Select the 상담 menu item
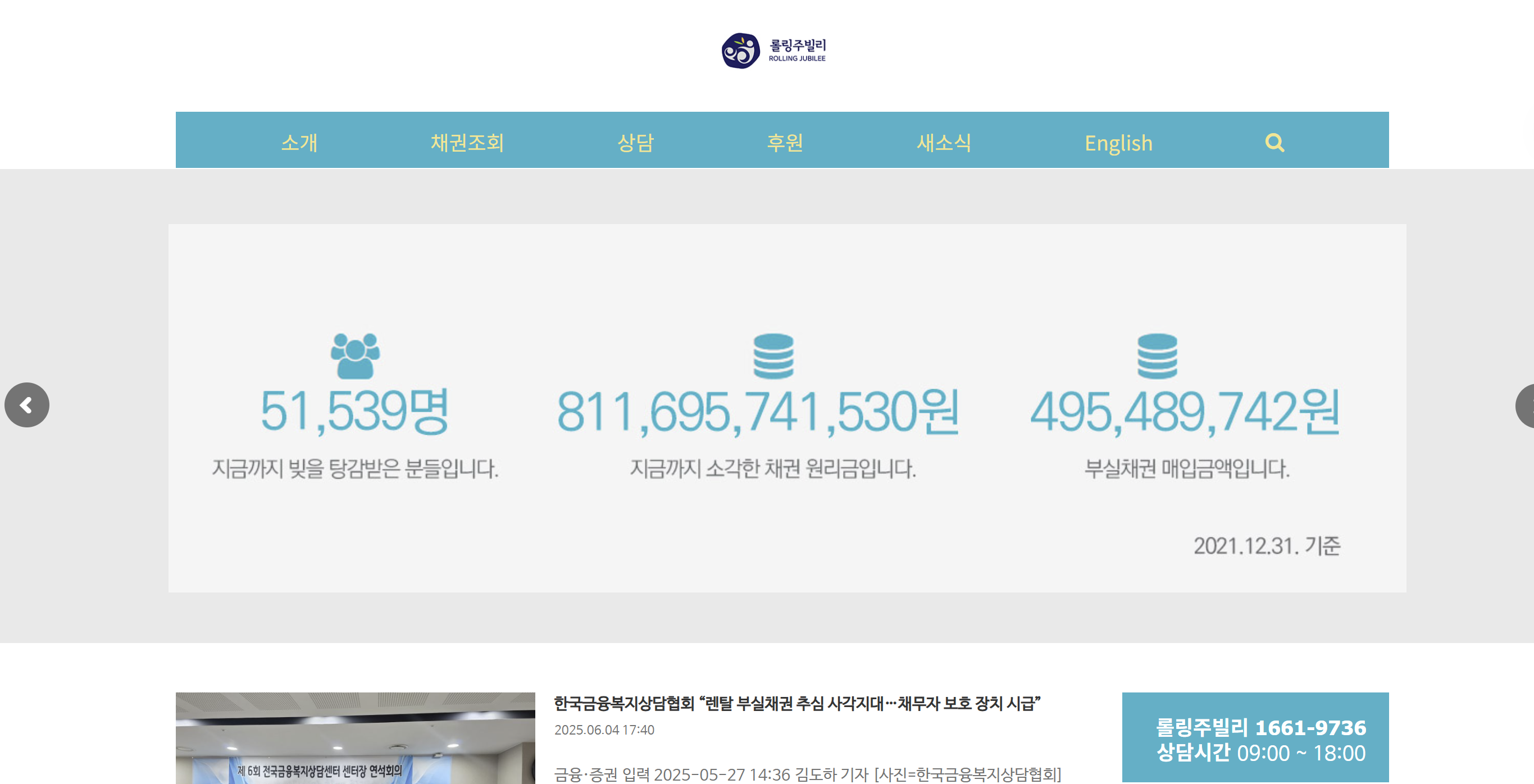The width and height of the screenshot is (1534, 784). (635, 143)
